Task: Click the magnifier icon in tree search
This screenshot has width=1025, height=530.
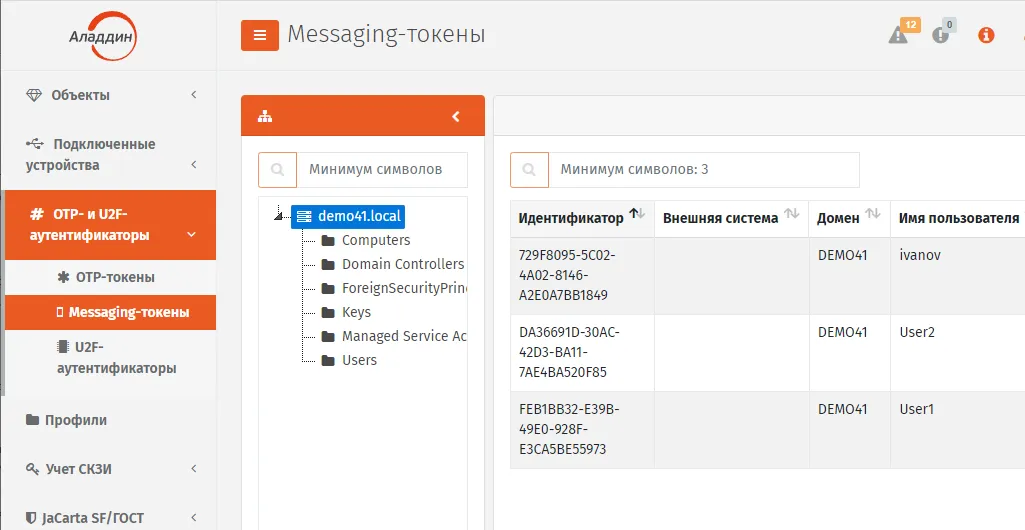Action: click(277, 170)
